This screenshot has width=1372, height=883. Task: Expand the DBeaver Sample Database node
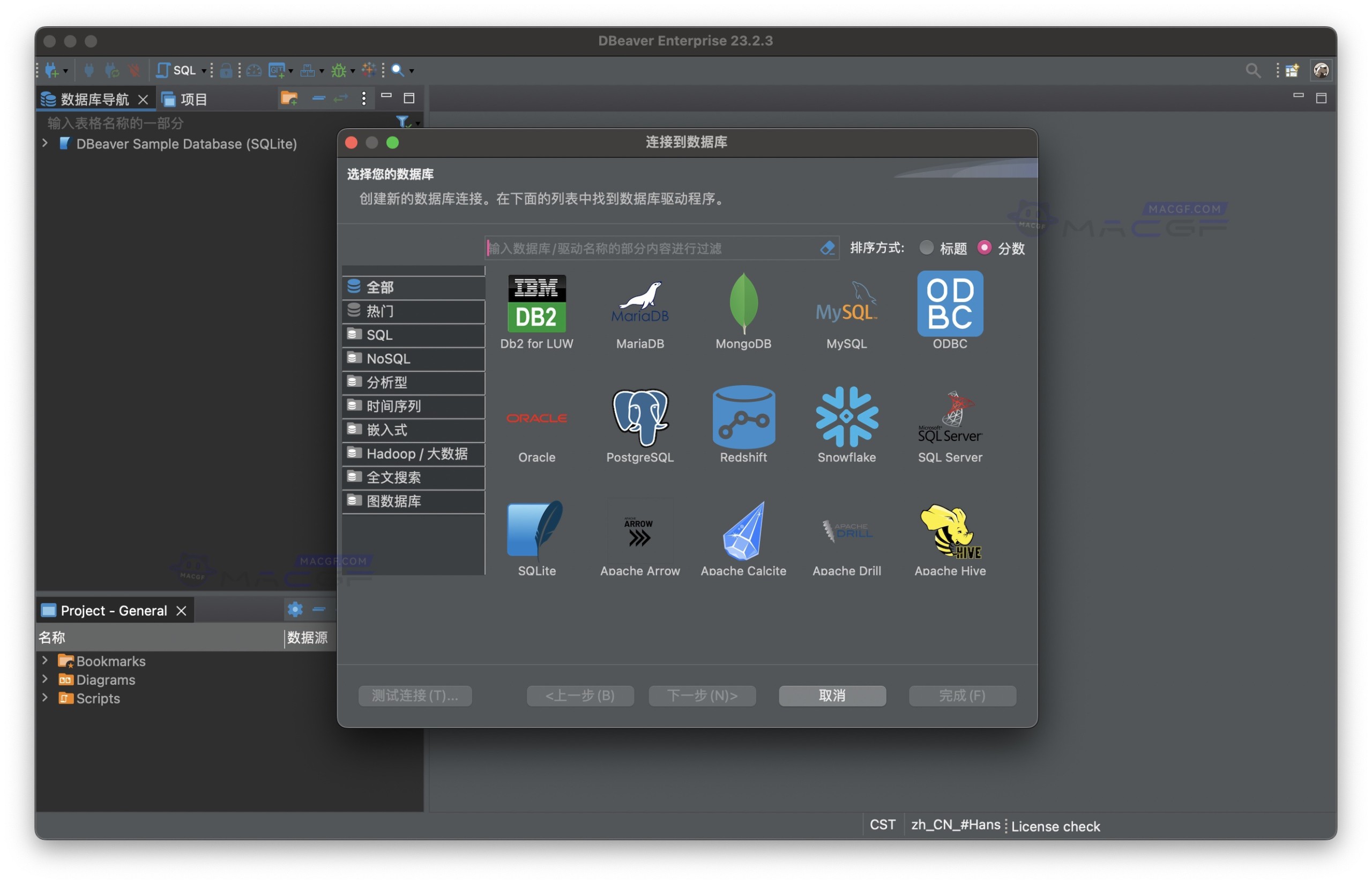46,144
